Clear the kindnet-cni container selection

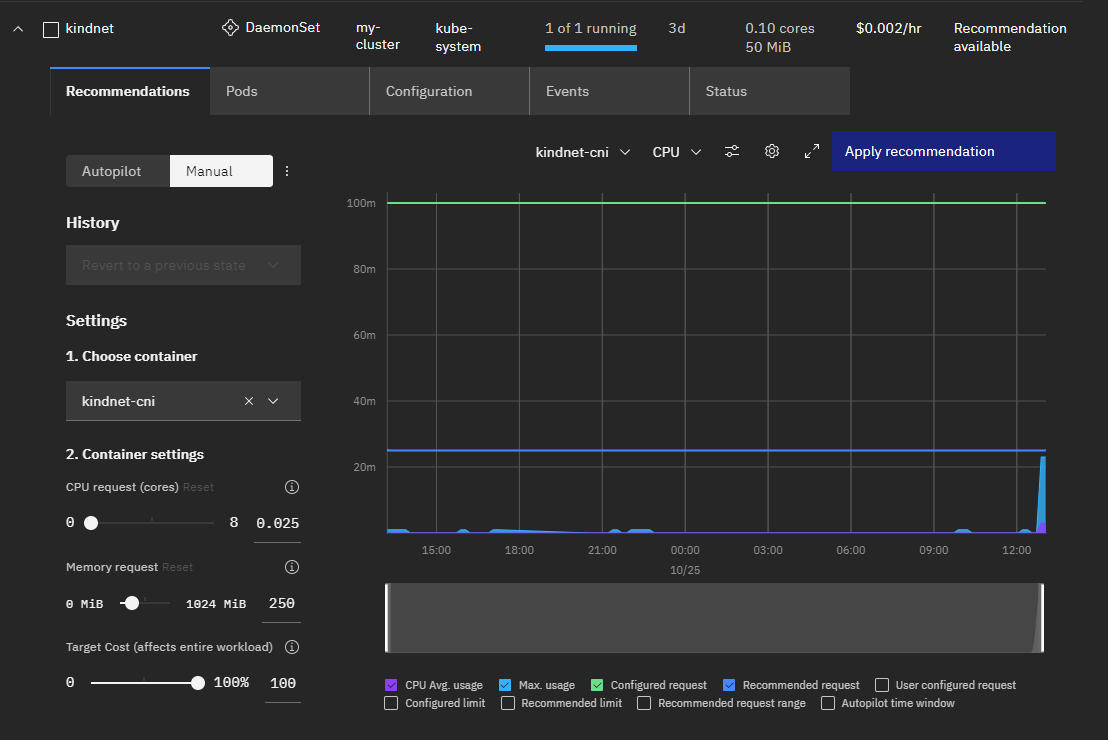coord(249,401)
